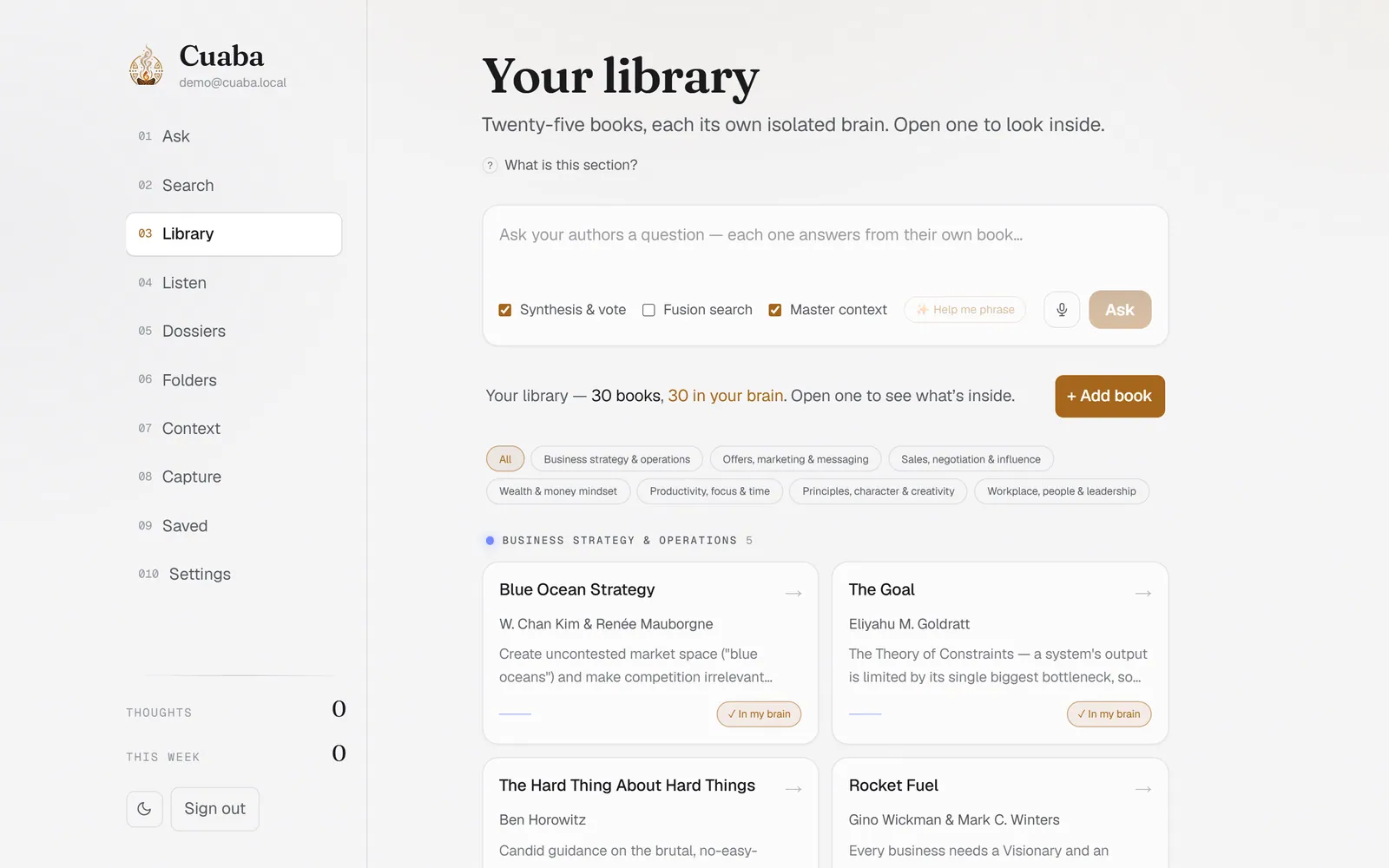
Task: Open Listen section
Action: (234, 283)
